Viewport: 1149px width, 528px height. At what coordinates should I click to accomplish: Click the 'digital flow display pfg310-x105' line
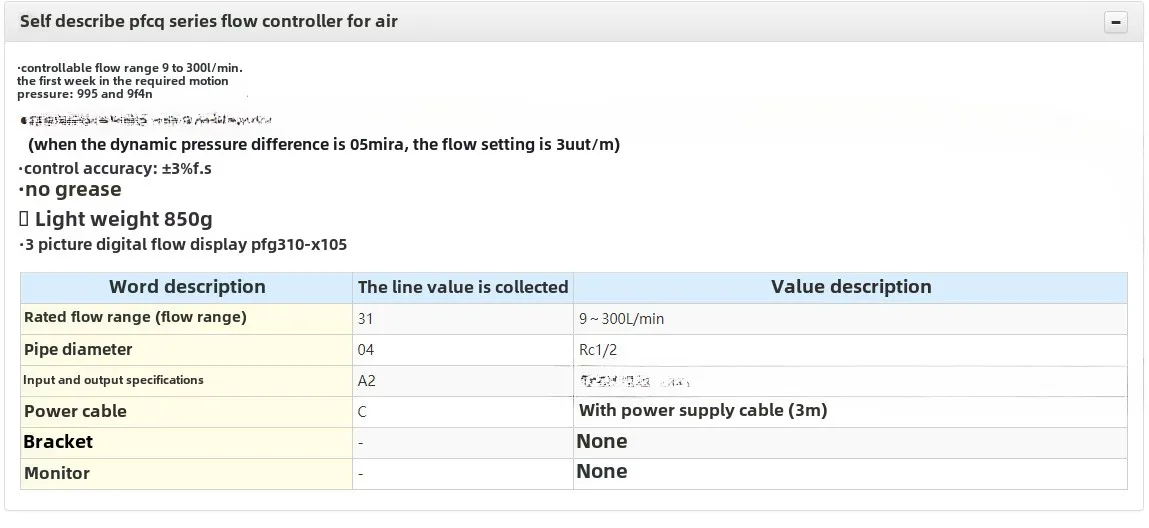click(184, 244)
